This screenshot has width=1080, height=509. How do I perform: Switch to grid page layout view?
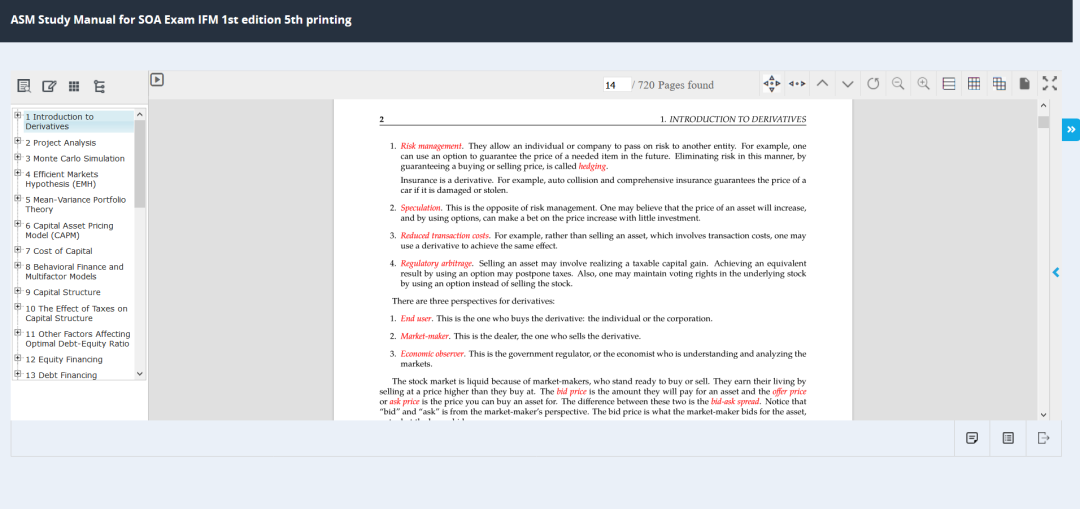974,84
